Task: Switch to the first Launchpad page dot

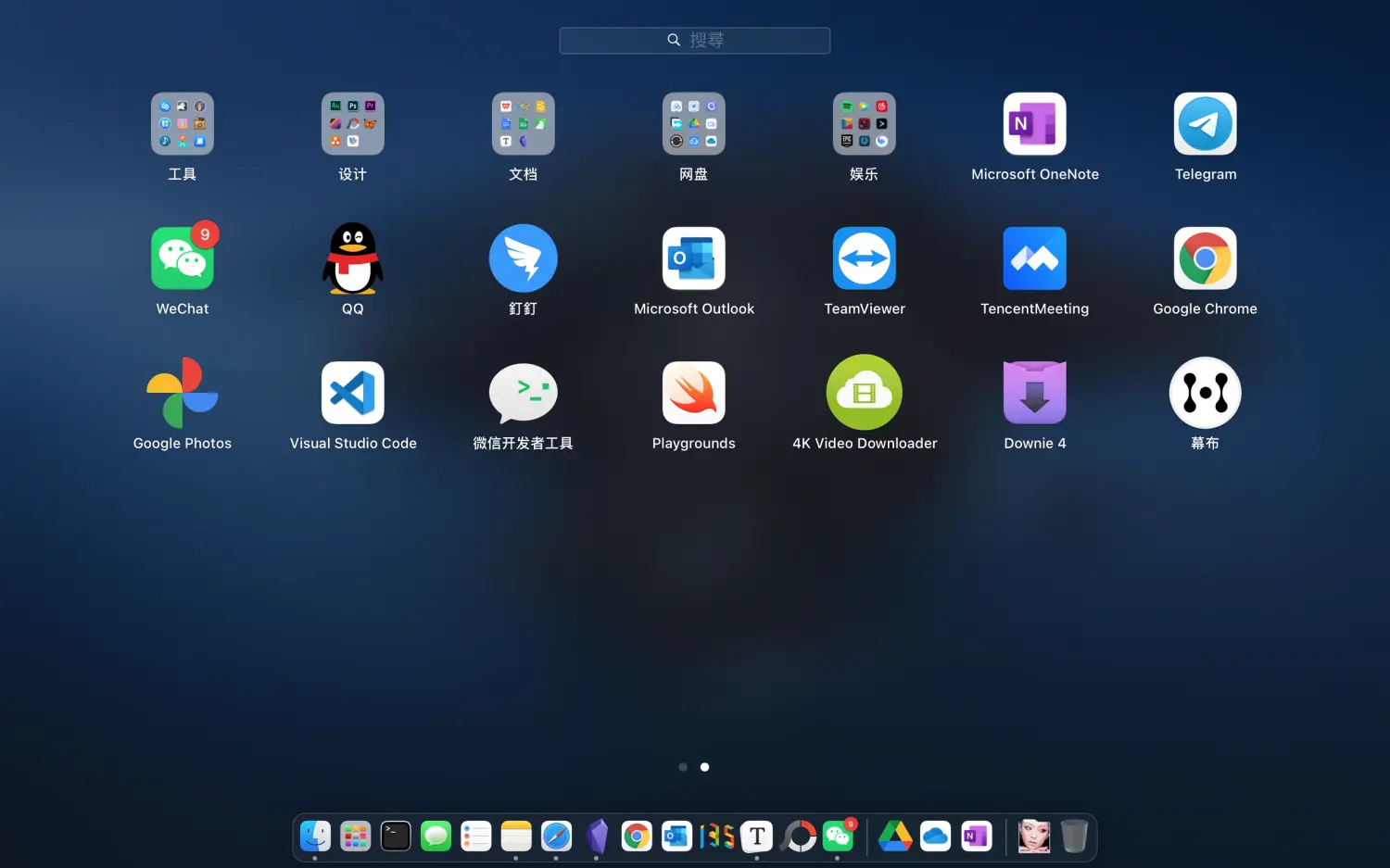Action: coord(683,767)
